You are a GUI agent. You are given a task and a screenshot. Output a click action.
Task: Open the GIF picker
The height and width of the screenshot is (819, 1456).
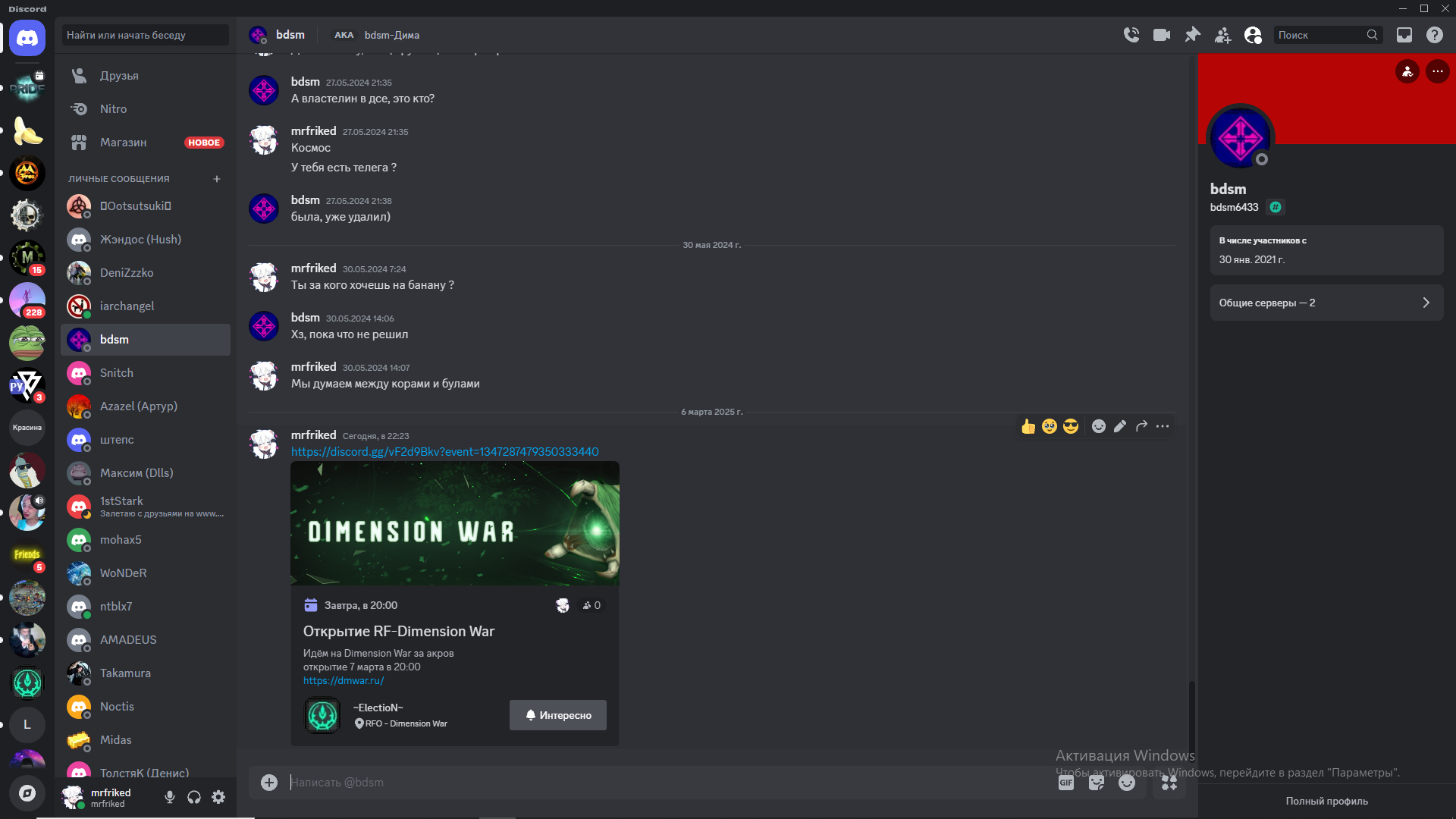[1066, 783]
